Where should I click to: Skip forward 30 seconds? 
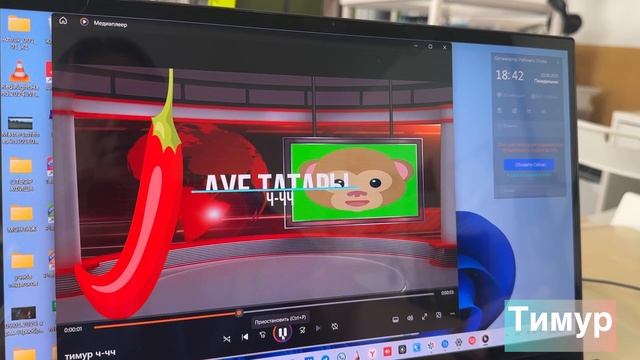tap(302, 330)
